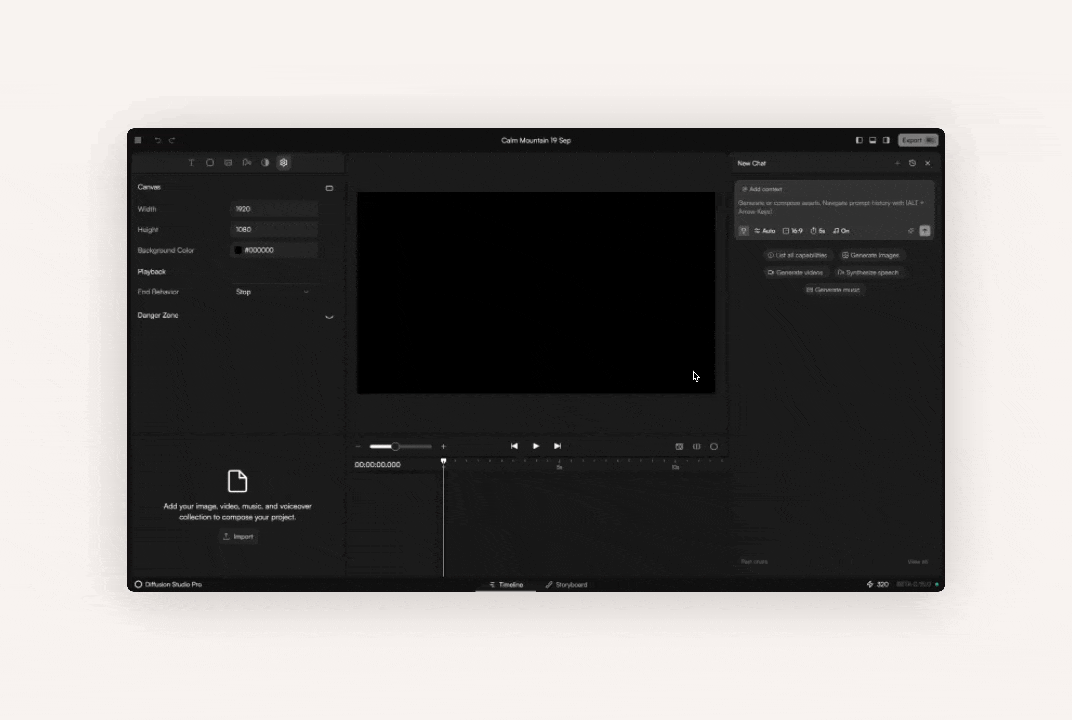This screenshot has width=1072, height=720.
Task: Toggle the Auto model selector in the chat bar
Action: click(764, 231)
